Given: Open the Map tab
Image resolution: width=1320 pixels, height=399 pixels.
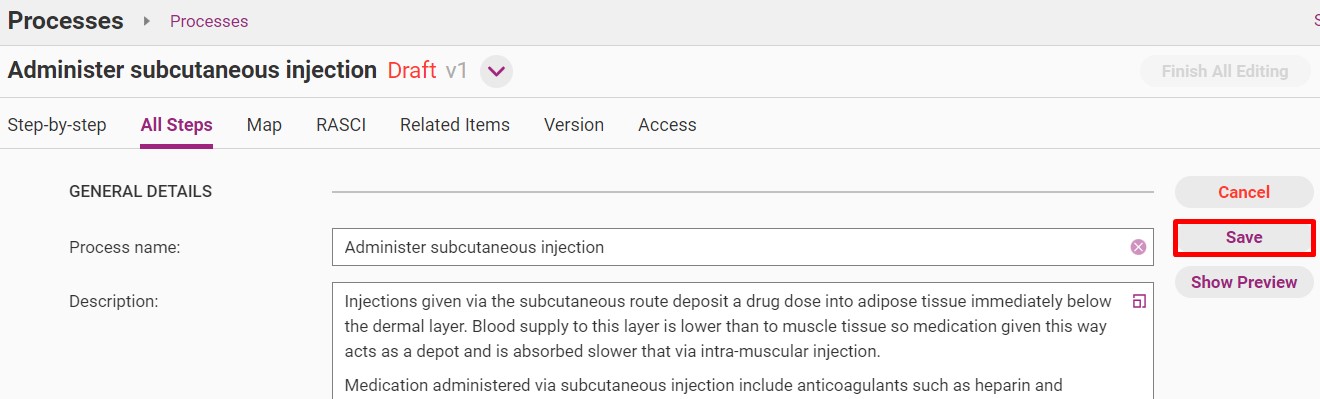Looking at the screenshot, I should 264,125.
